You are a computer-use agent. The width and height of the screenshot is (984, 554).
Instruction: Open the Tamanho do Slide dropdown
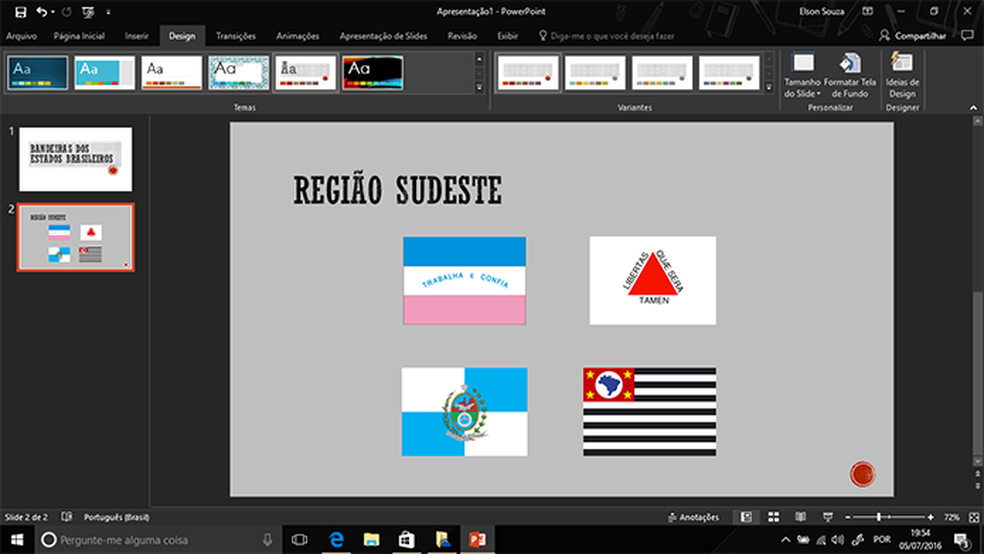pos(802,75)
